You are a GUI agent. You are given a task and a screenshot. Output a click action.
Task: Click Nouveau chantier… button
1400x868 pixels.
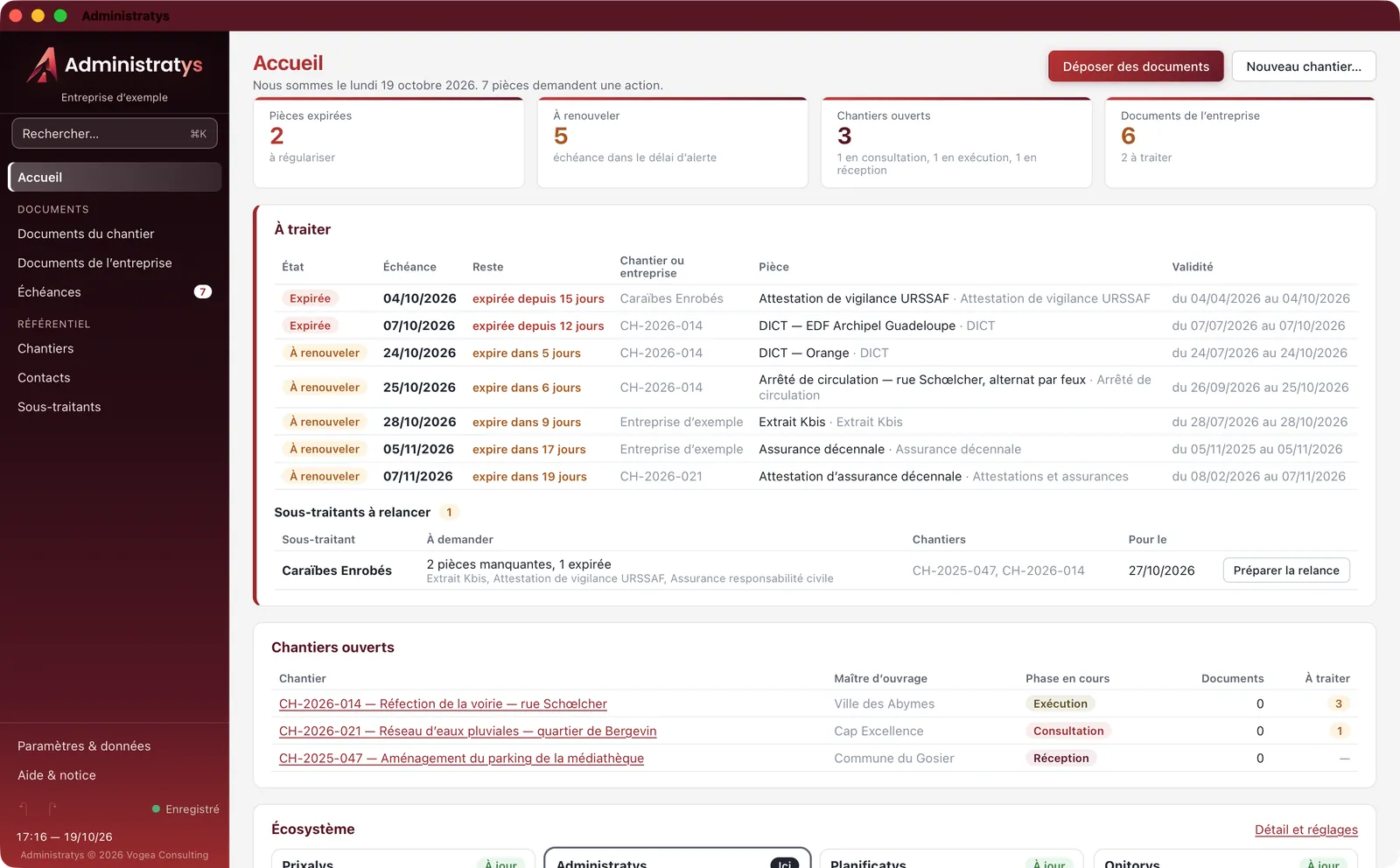[x=1304, y=66]
